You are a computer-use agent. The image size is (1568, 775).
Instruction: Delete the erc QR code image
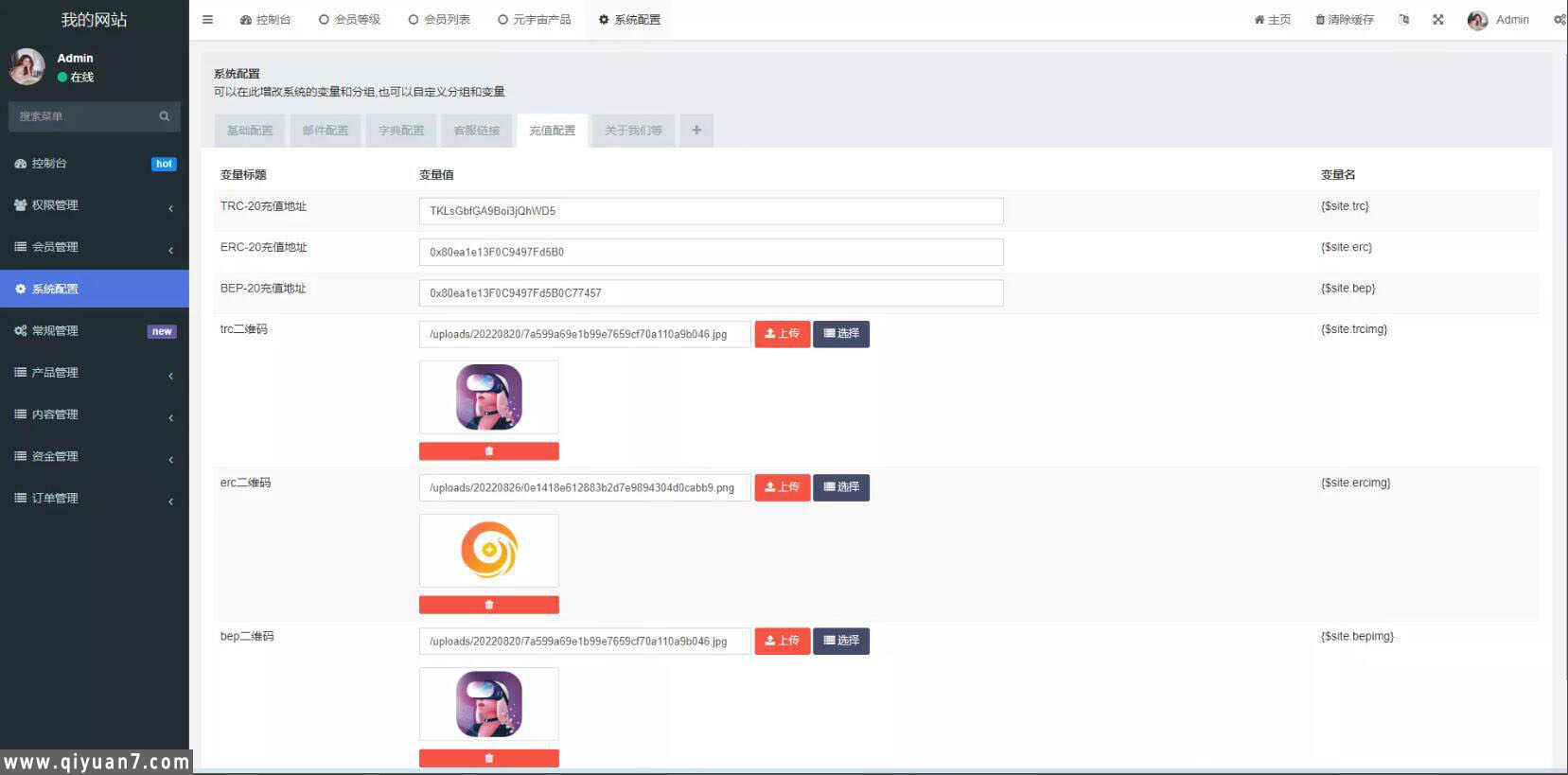pos(488,605)
